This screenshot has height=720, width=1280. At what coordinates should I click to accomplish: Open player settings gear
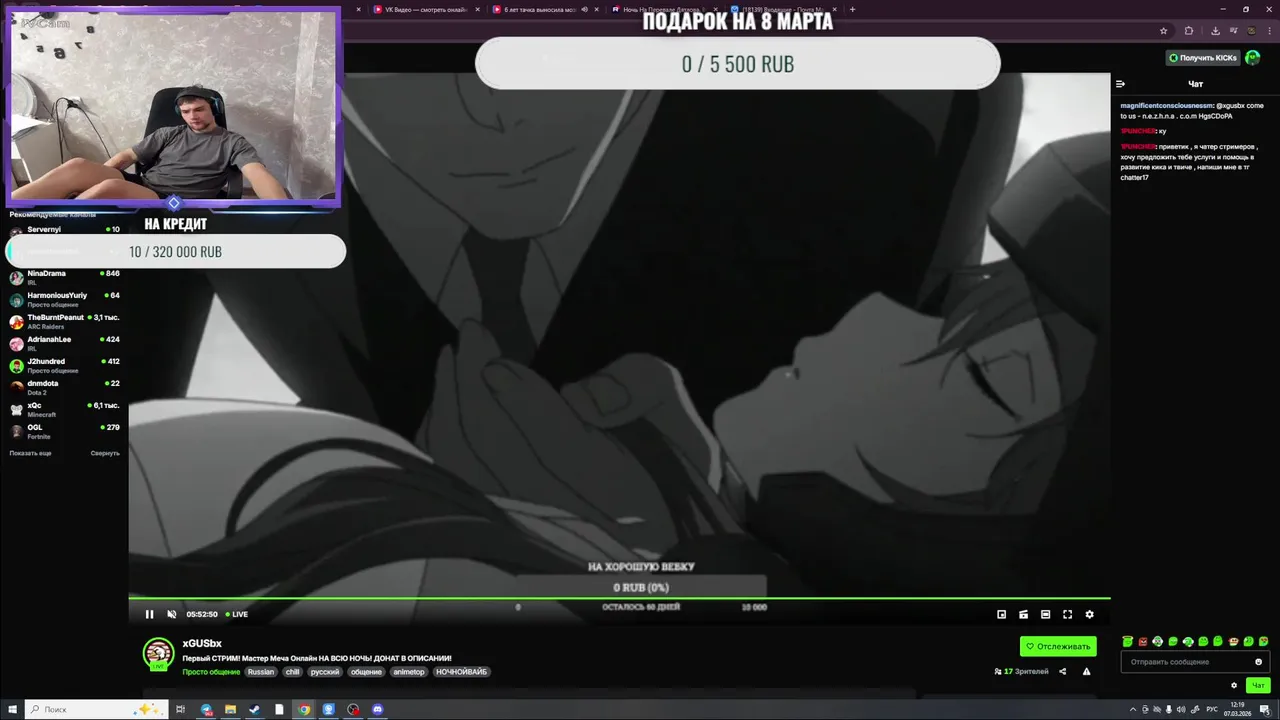pos(1089,614)
